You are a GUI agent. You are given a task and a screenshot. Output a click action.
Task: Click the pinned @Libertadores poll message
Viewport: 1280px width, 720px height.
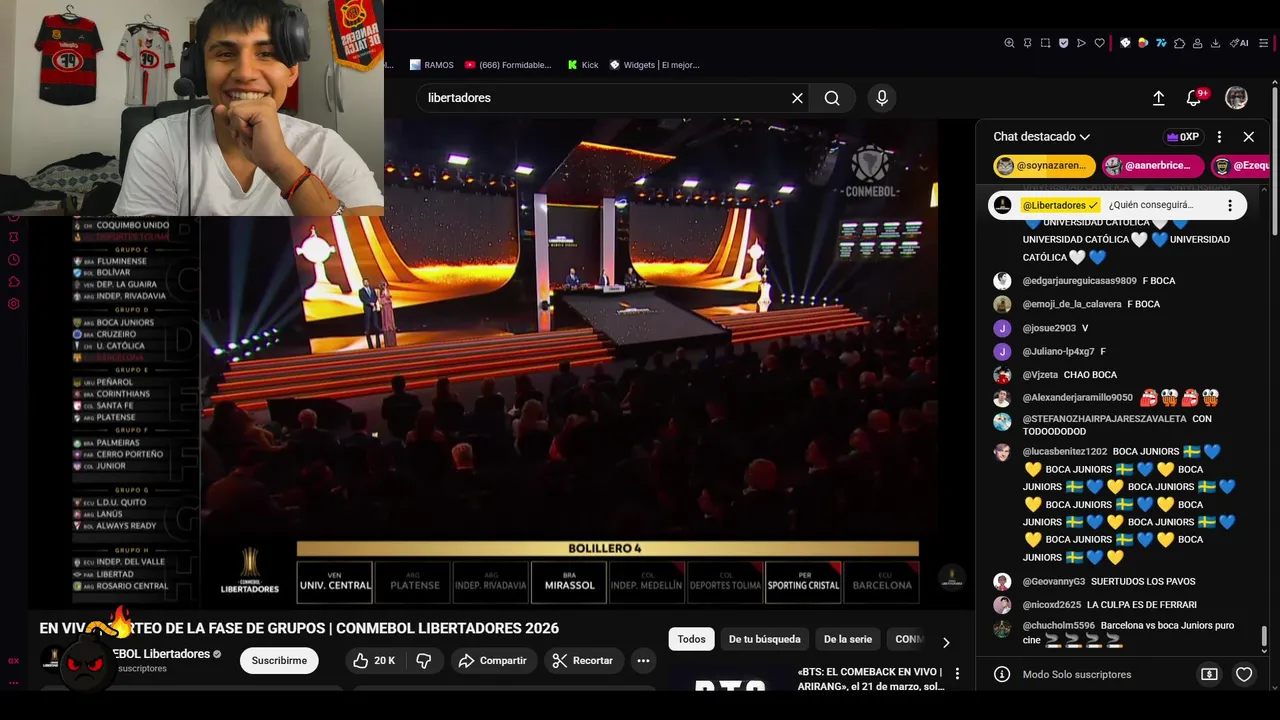pyautogui.click(x=1117, y=205)
